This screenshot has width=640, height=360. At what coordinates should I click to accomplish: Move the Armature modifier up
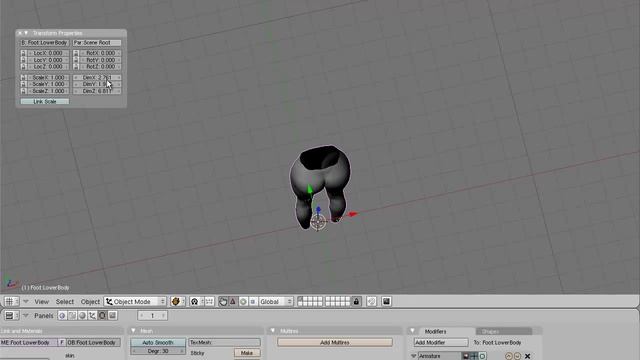coord(509,356)
